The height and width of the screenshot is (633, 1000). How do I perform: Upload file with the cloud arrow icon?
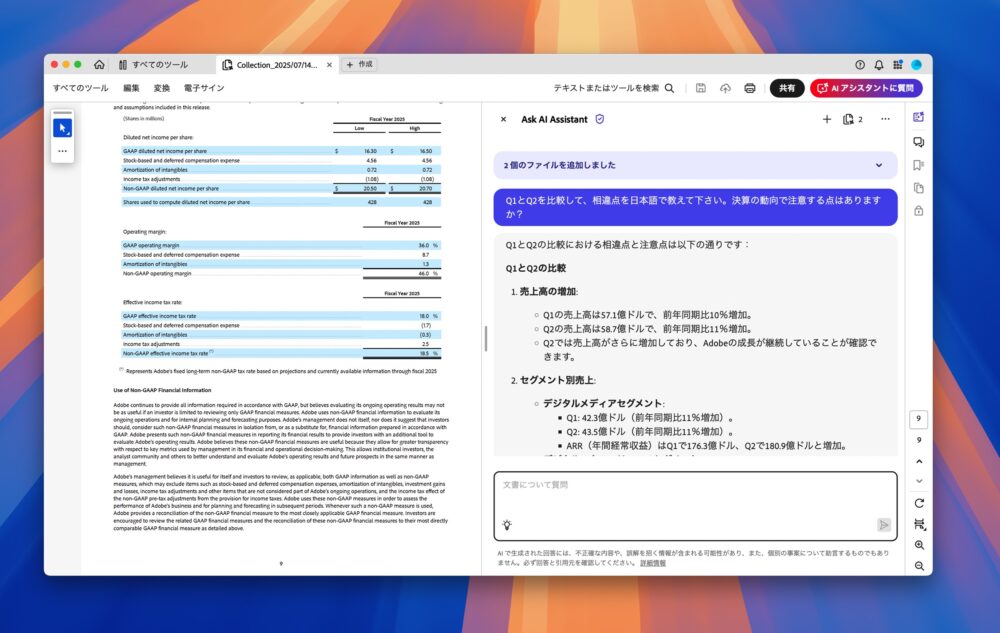click(725, 88)
